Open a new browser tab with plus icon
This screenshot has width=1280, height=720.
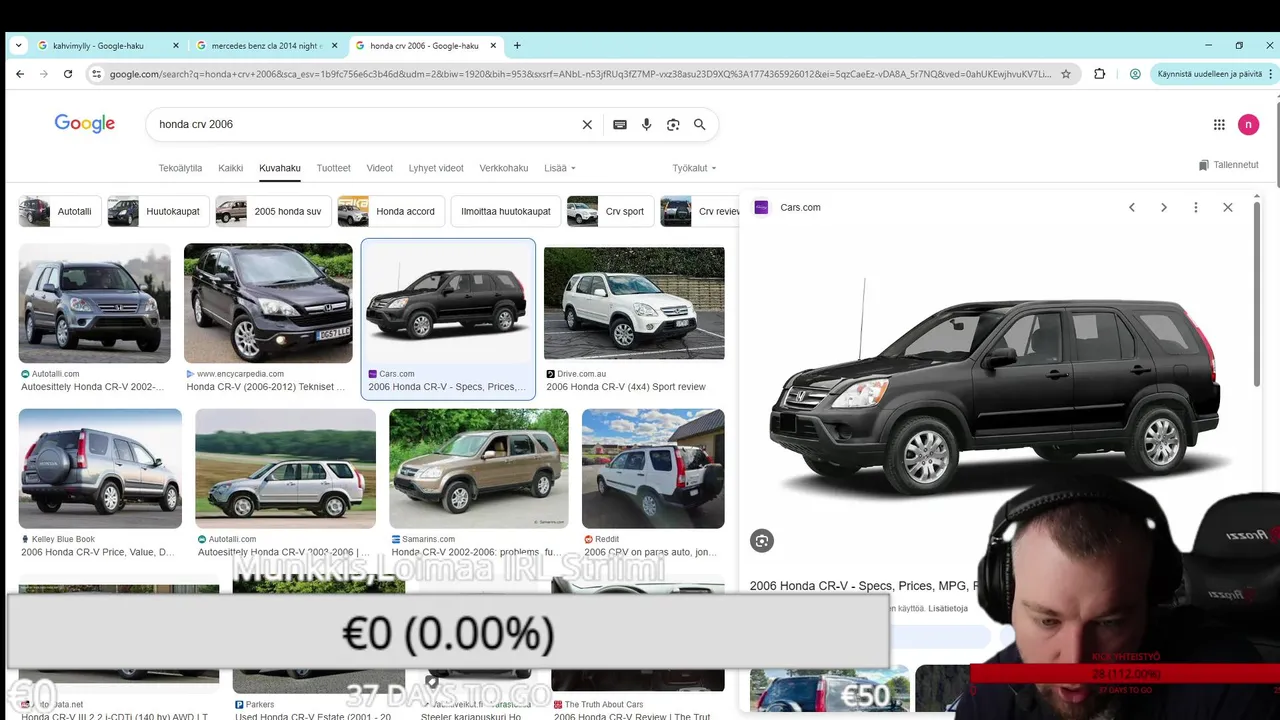click(x=517, y=45)
